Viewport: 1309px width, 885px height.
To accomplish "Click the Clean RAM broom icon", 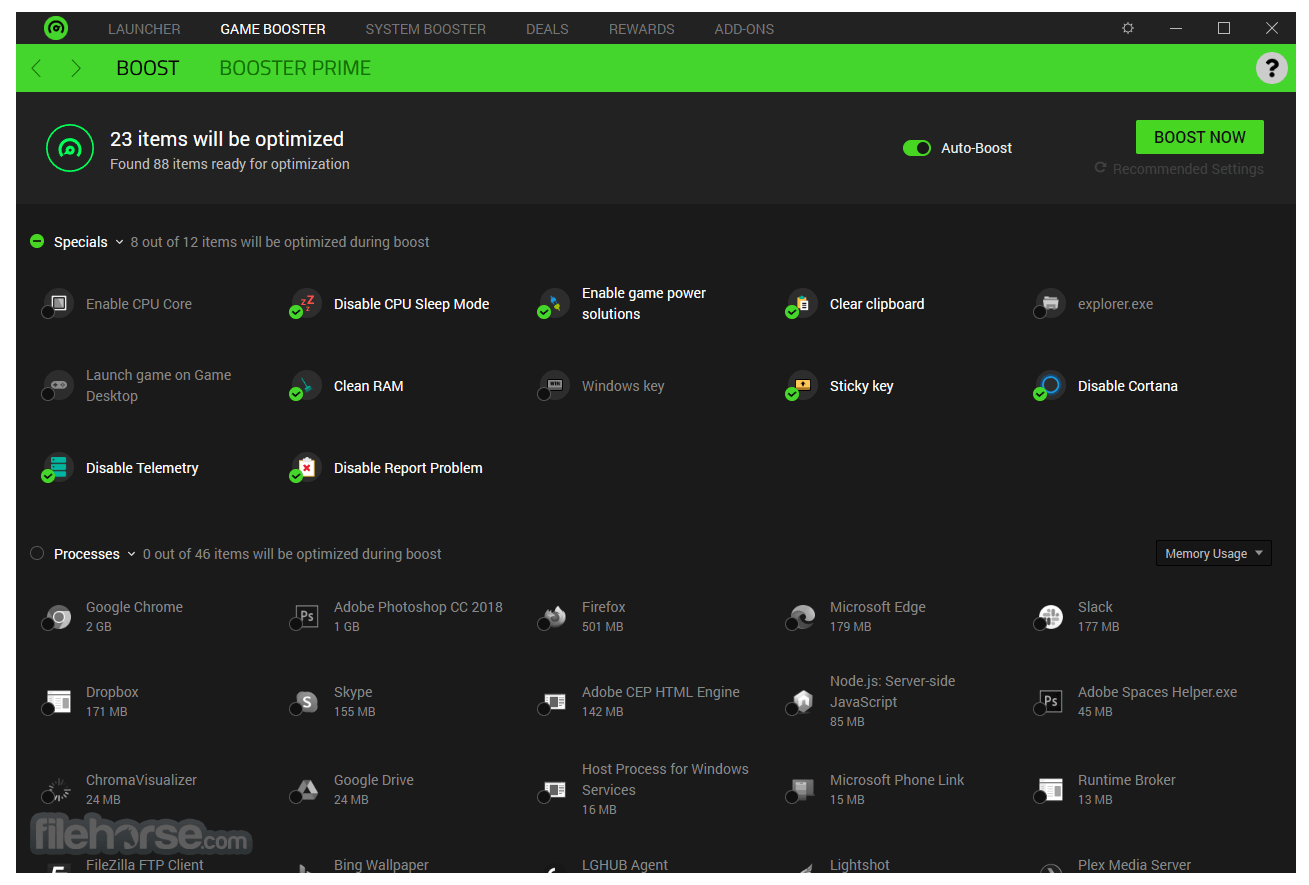I will [306, 384].
